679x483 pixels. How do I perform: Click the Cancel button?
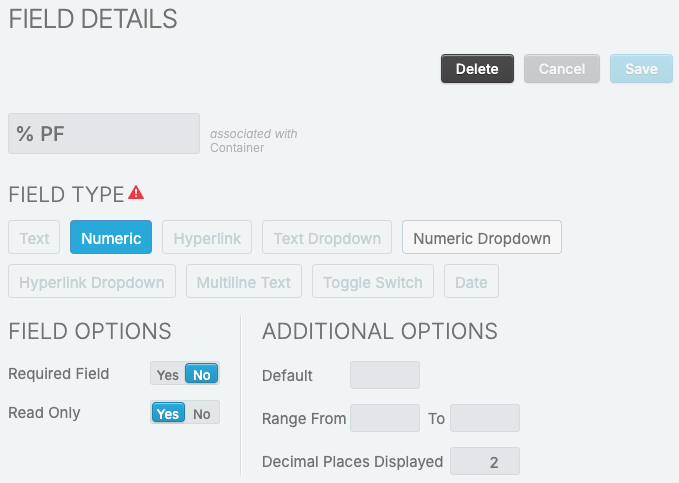click(x=562, y=69)
